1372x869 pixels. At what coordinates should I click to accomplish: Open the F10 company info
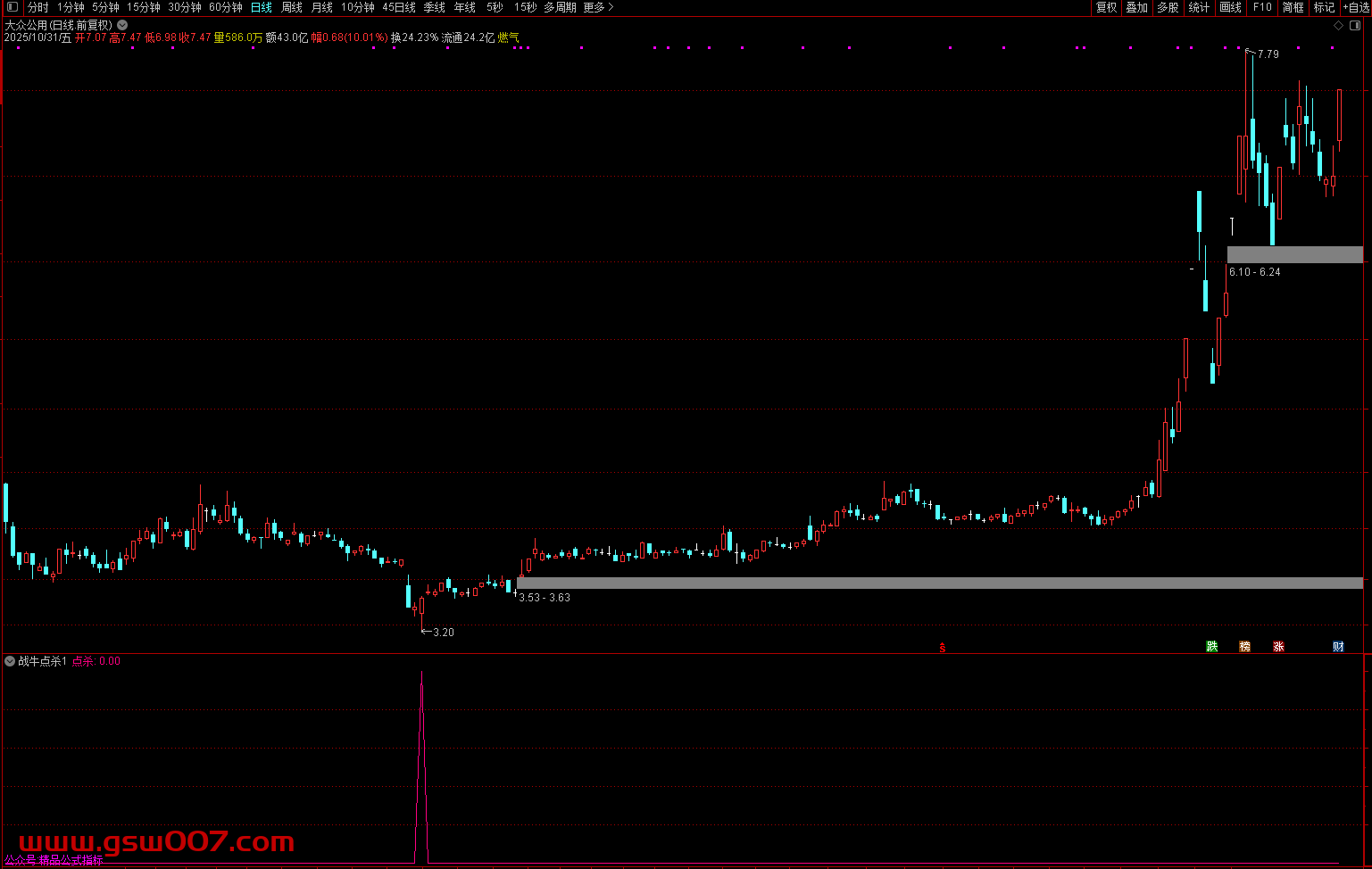[x=1262, y=7]
